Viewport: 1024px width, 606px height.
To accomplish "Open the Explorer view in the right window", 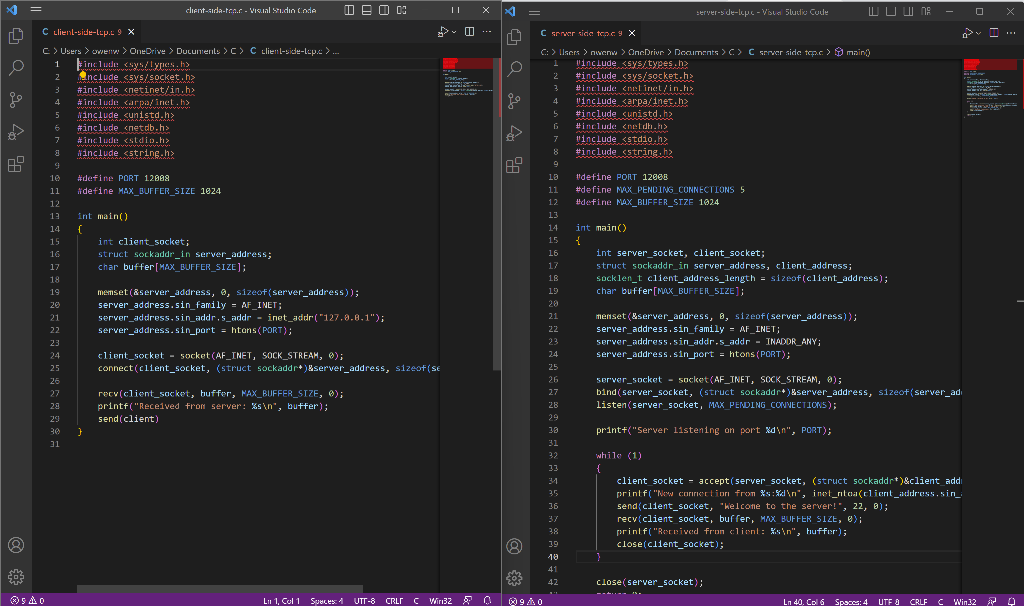I will (x=514, y=35).
